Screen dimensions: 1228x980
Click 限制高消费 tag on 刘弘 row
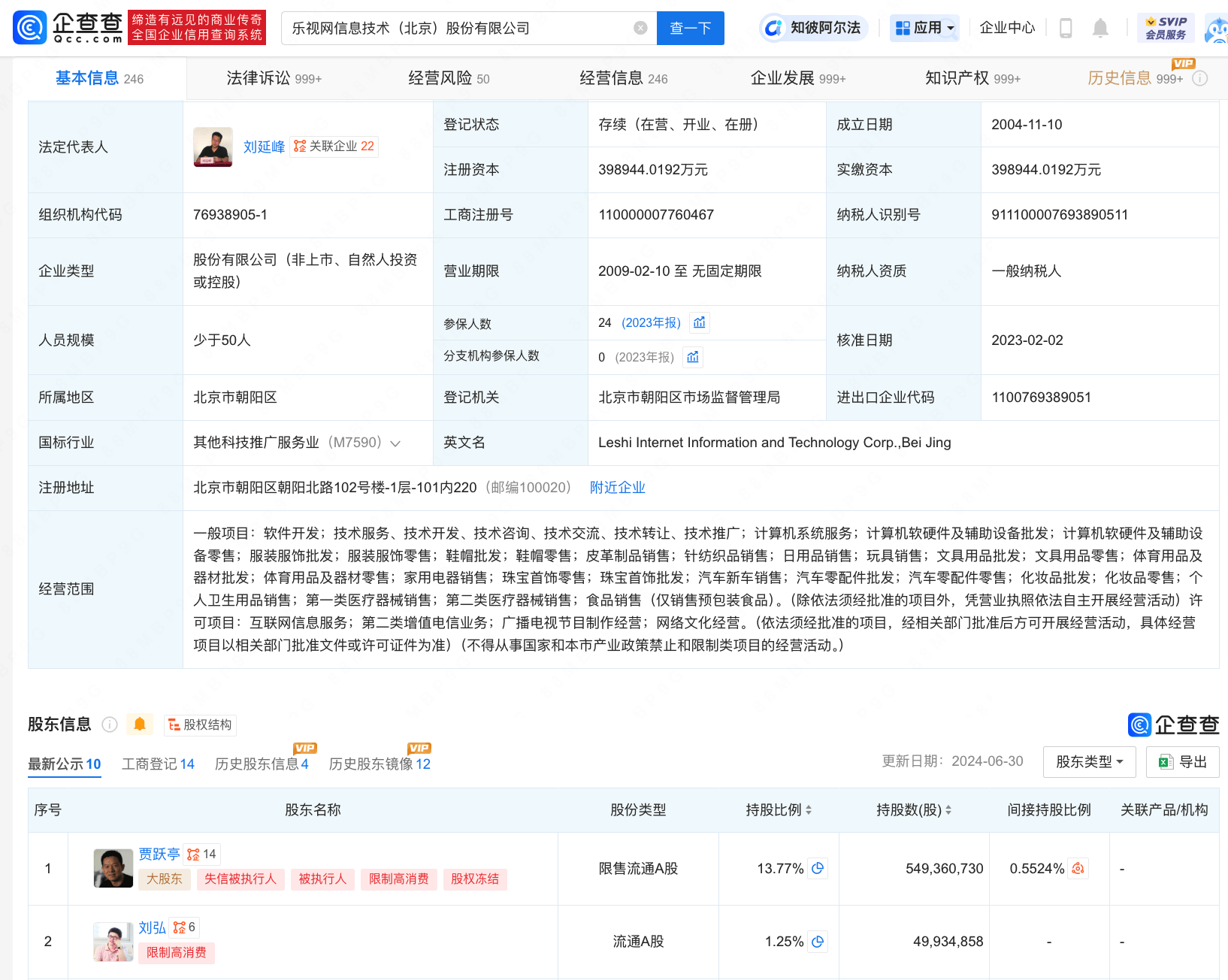177,952
